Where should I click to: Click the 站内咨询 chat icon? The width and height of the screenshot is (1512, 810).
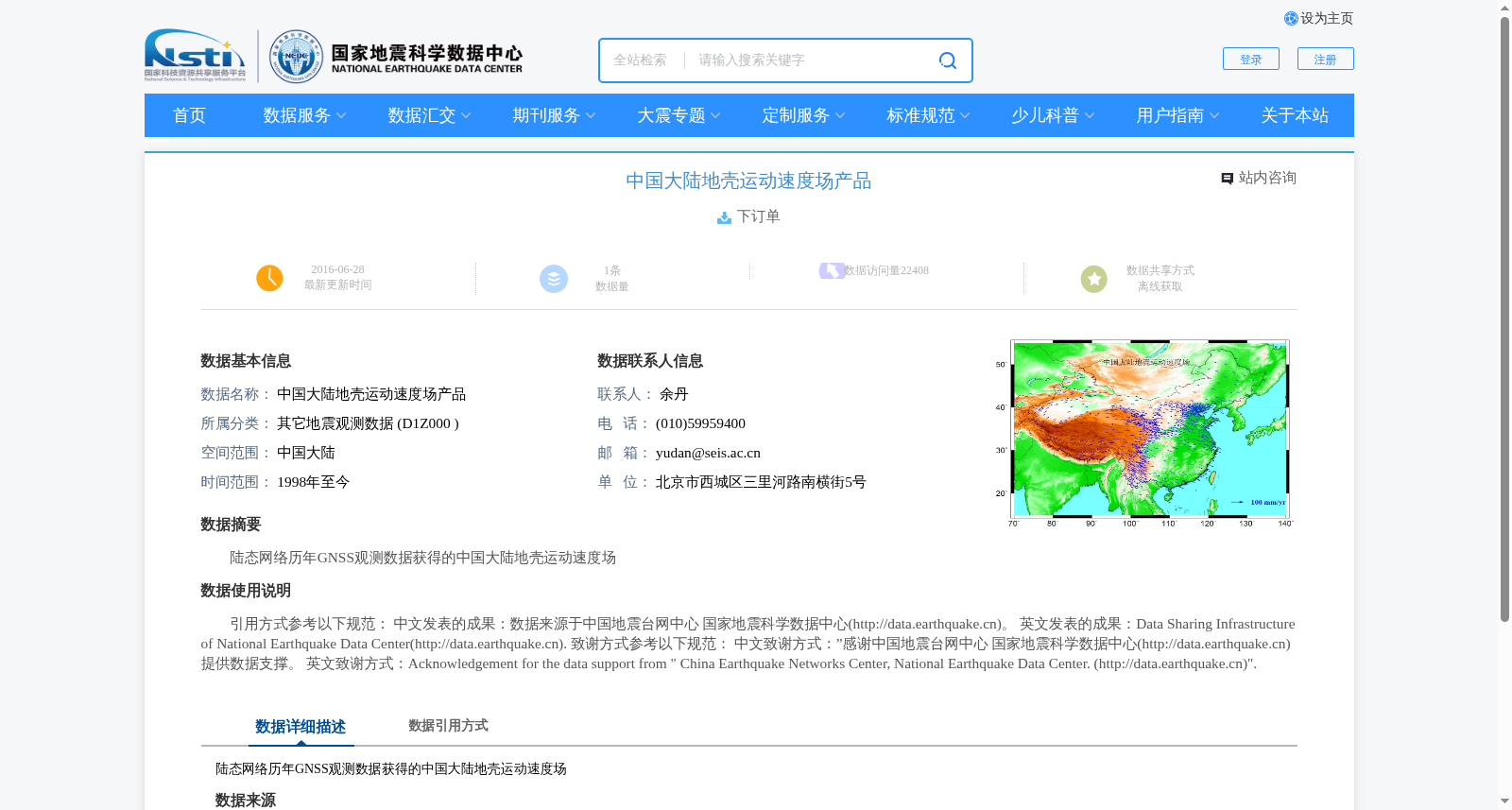pos(1227,179)
